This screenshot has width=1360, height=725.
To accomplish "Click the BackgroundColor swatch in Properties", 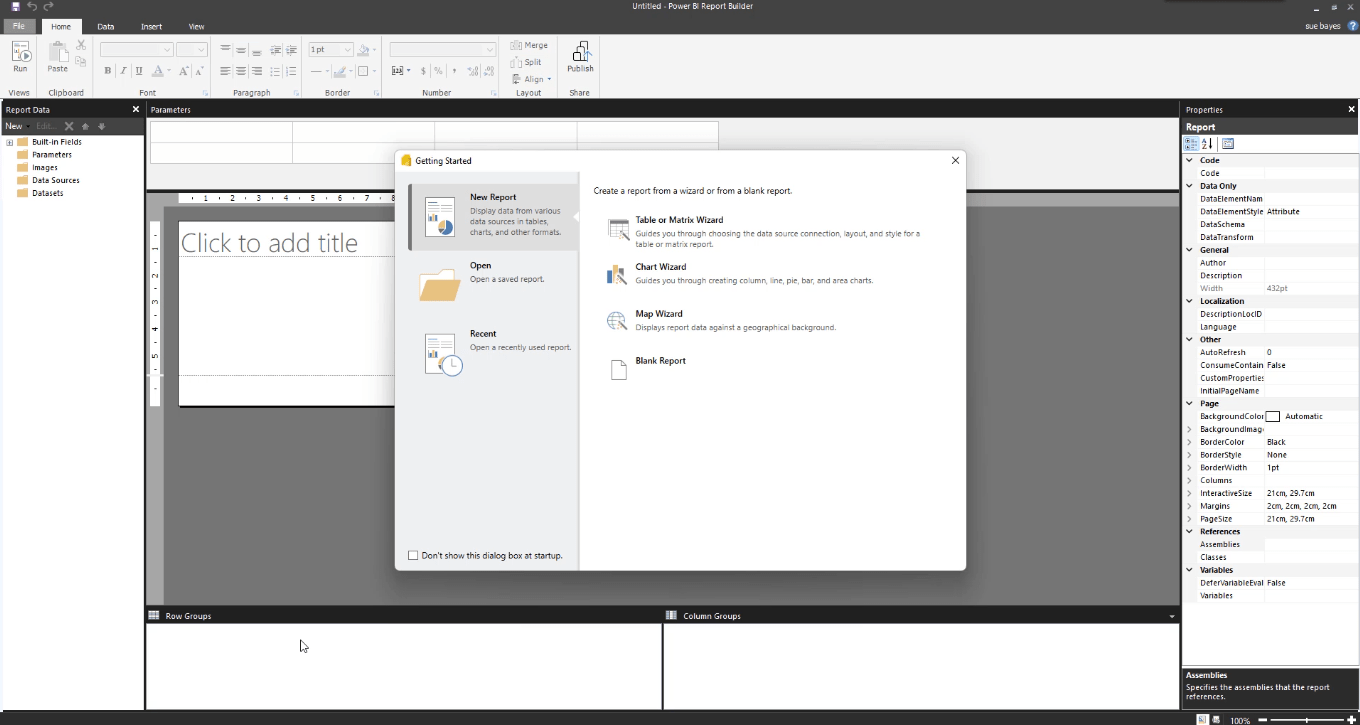I will click(x=1273, y=416).
